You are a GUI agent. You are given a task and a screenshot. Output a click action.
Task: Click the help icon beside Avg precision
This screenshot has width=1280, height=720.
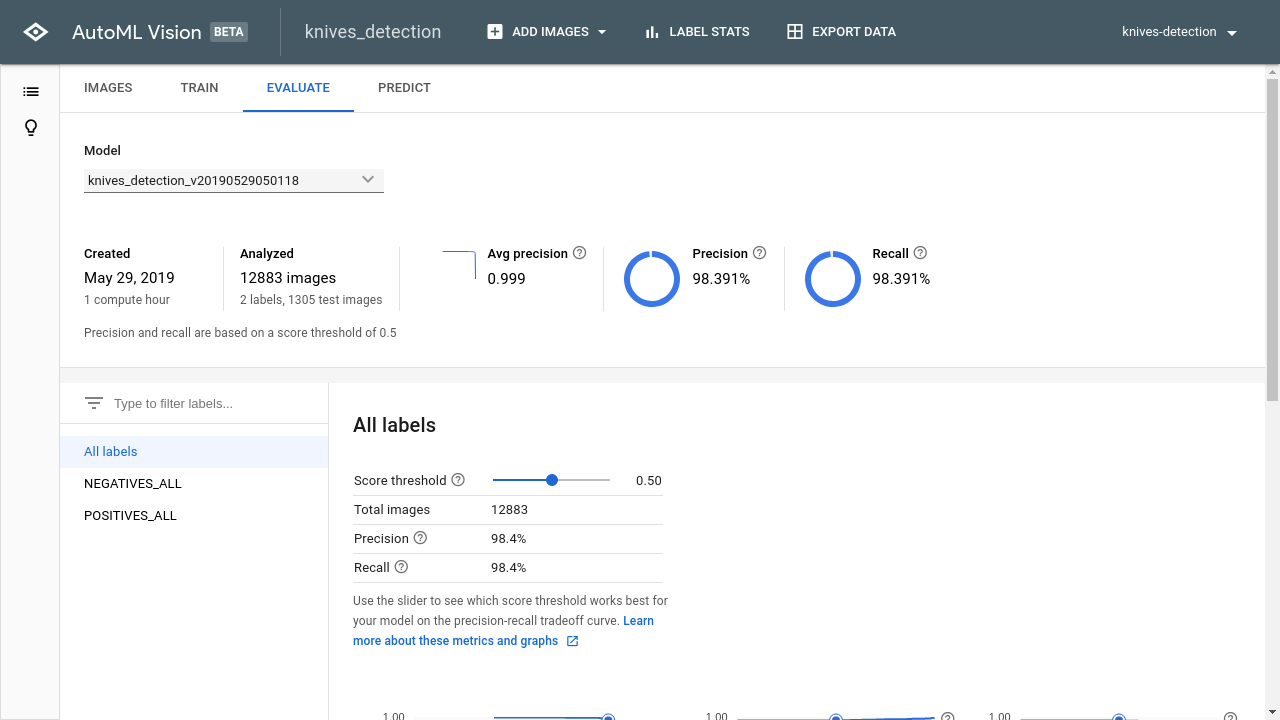tap(579, 253)
